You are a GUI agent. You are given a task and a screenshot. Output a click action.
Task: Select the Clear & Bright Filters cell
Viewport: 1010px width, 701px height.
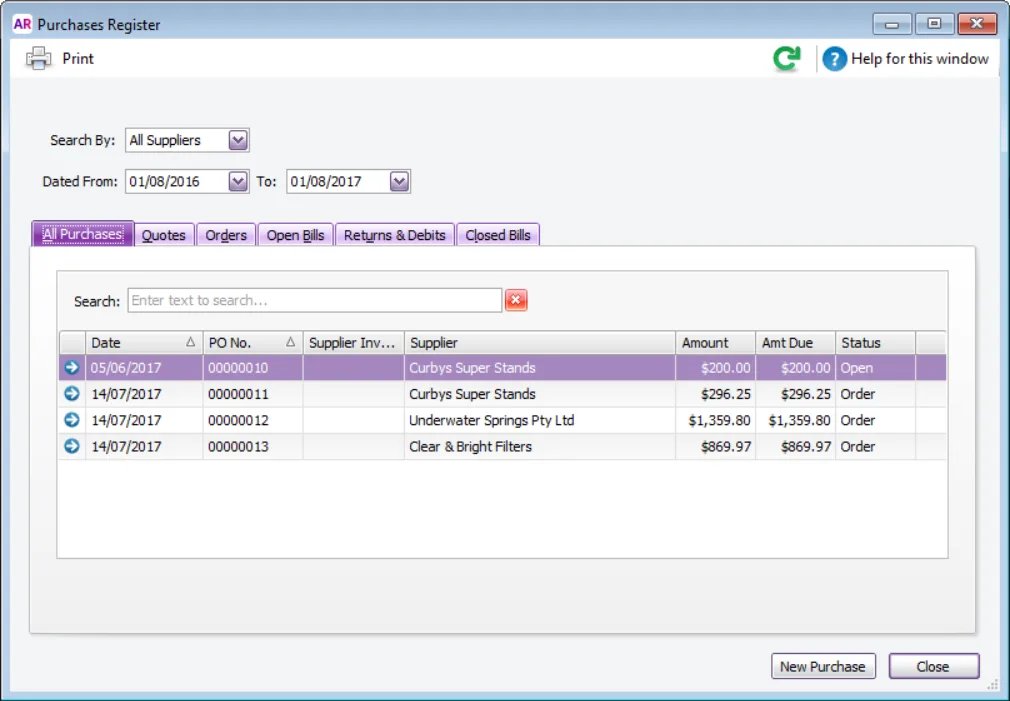(x=540, y=447)
